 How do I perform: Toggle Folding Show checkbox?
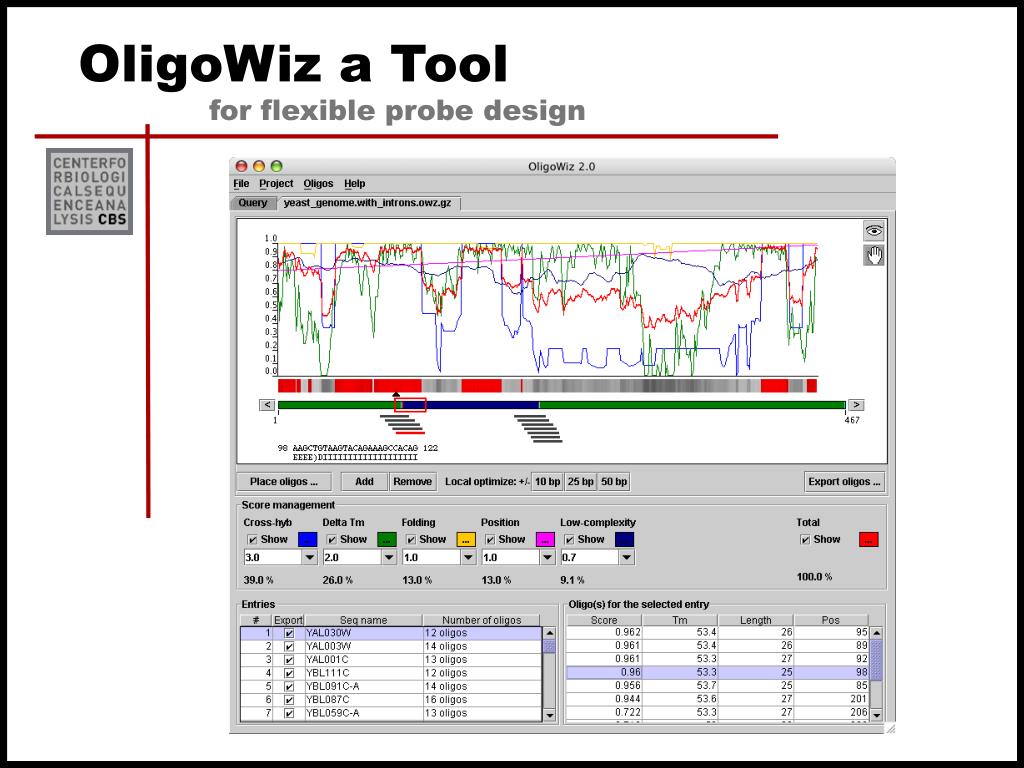tap(411, 539)
